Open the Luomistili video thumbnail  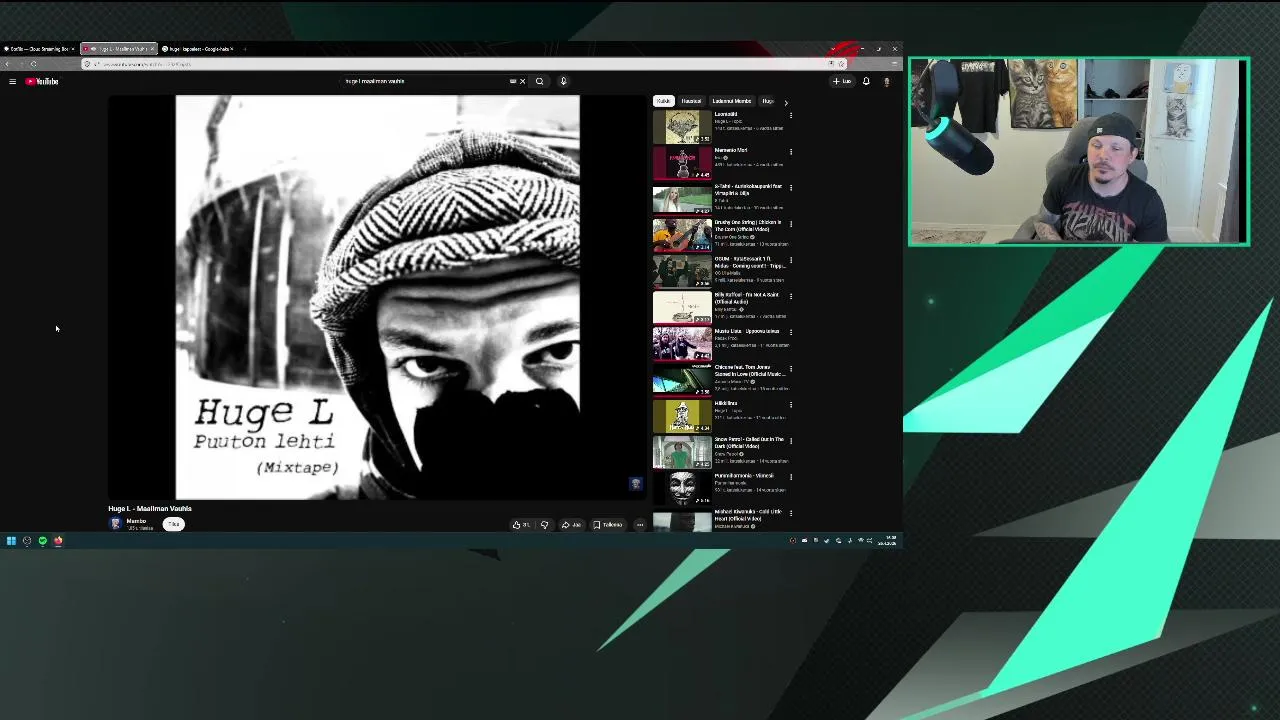[682, 127]
